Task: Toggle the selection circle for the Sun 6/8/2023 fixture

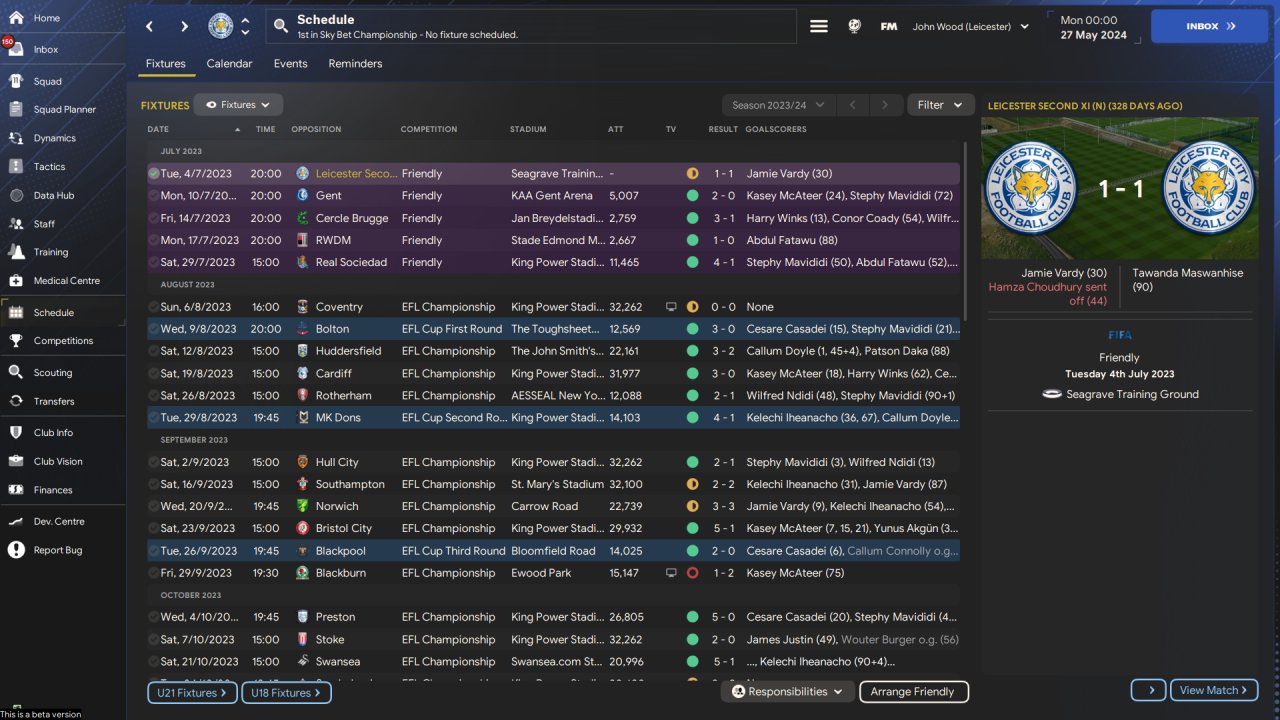Action: pos(153,307)
